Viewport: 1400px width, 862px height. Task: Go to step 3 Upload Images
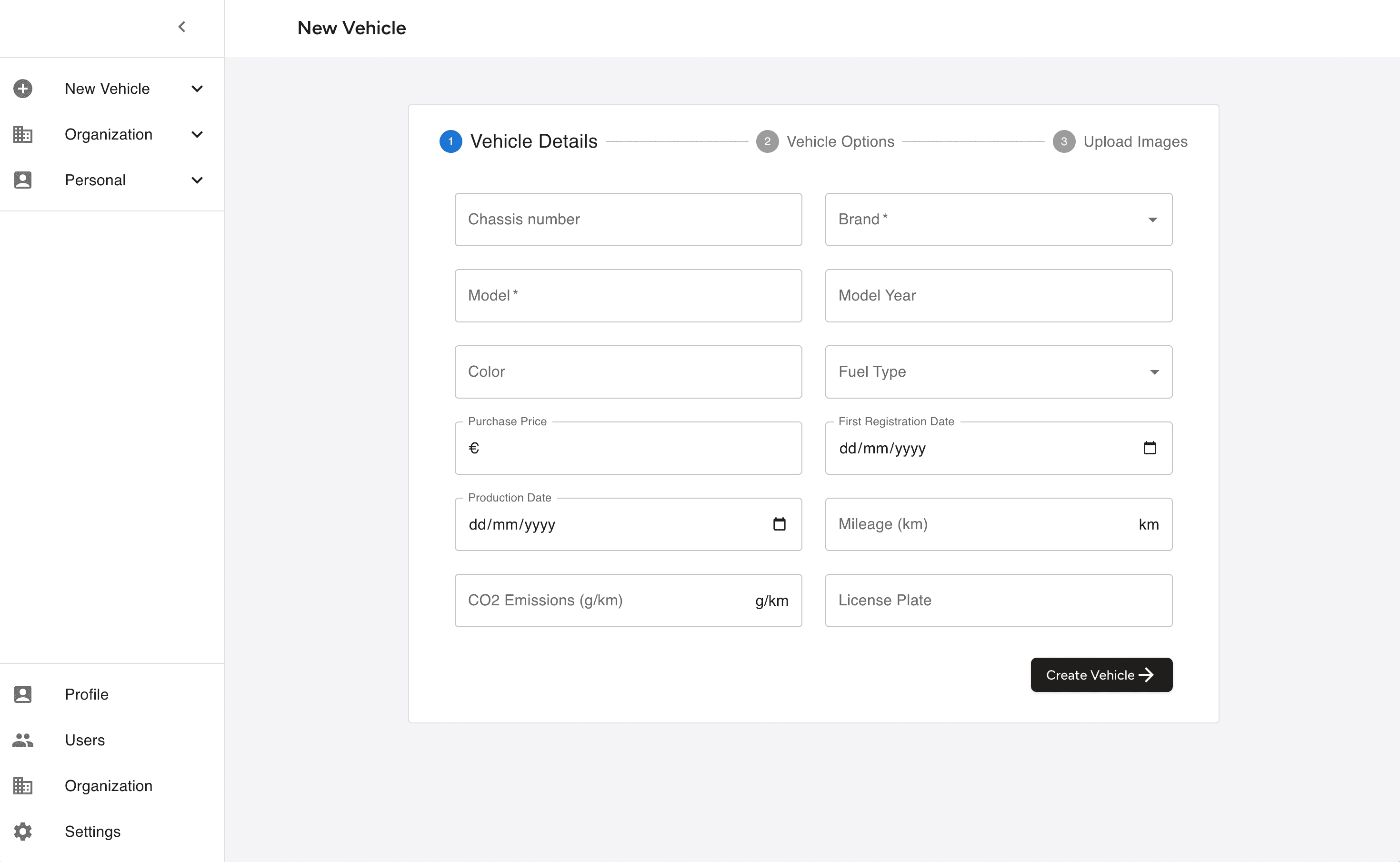click(x=1120, y=141)
